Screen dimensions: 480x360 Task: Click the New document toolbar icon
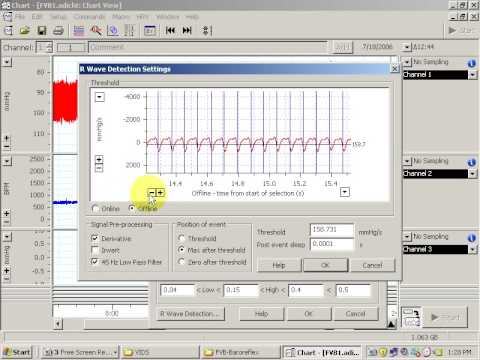[x=8, y=31]
